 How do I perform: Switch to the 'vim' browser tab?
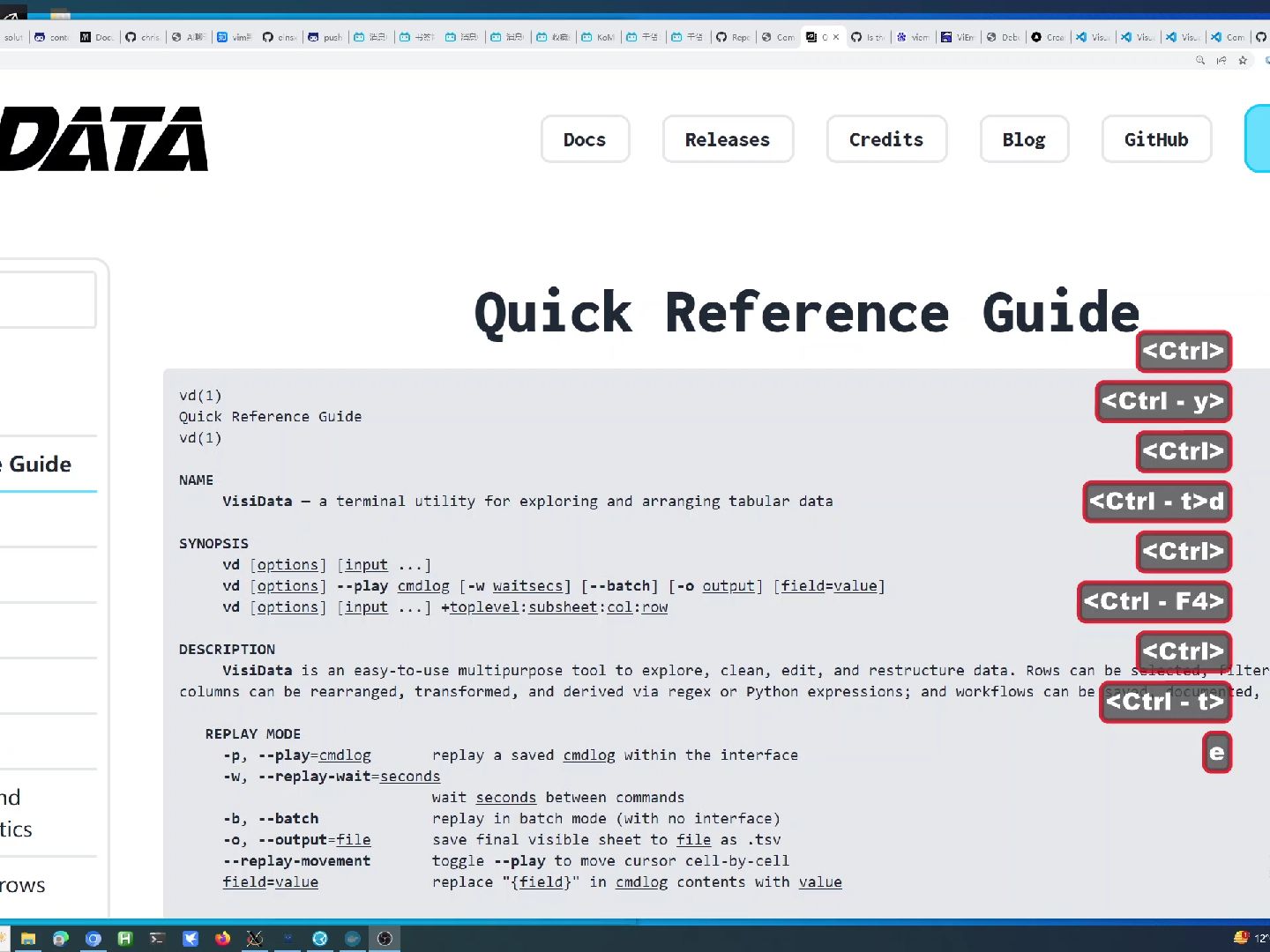235,37
